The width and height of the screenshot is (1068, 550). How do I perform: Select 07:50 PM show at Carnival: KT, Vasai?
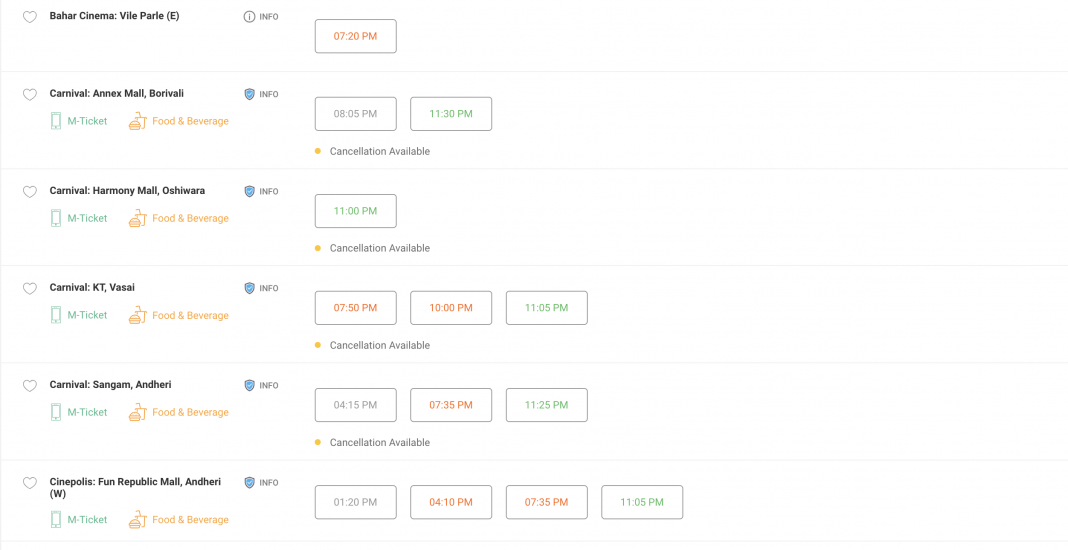pyautogui.click(x=355, y=308)
